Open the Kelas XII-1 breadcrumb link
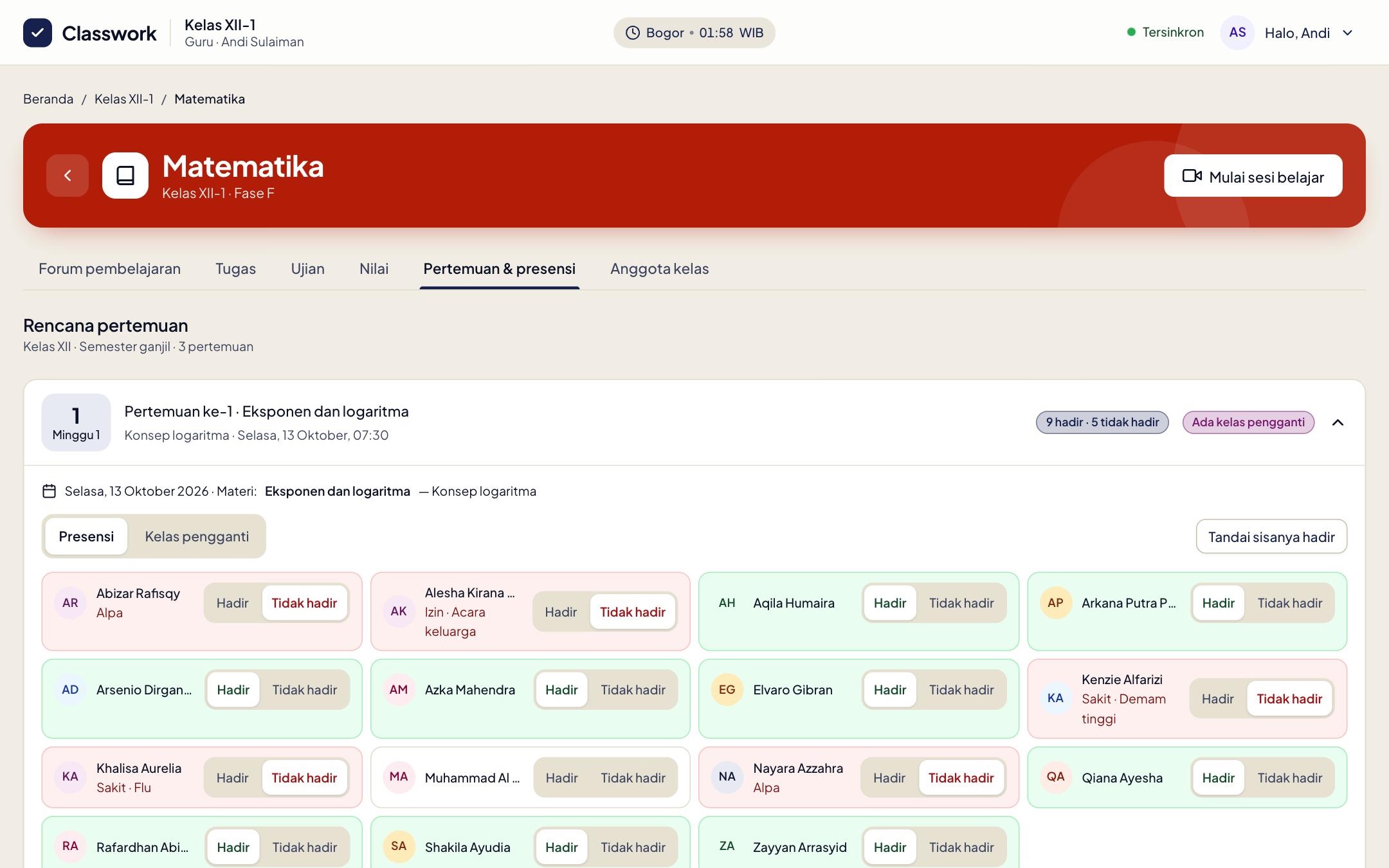The image size is (1389, 868). click(x=123, y=99)
